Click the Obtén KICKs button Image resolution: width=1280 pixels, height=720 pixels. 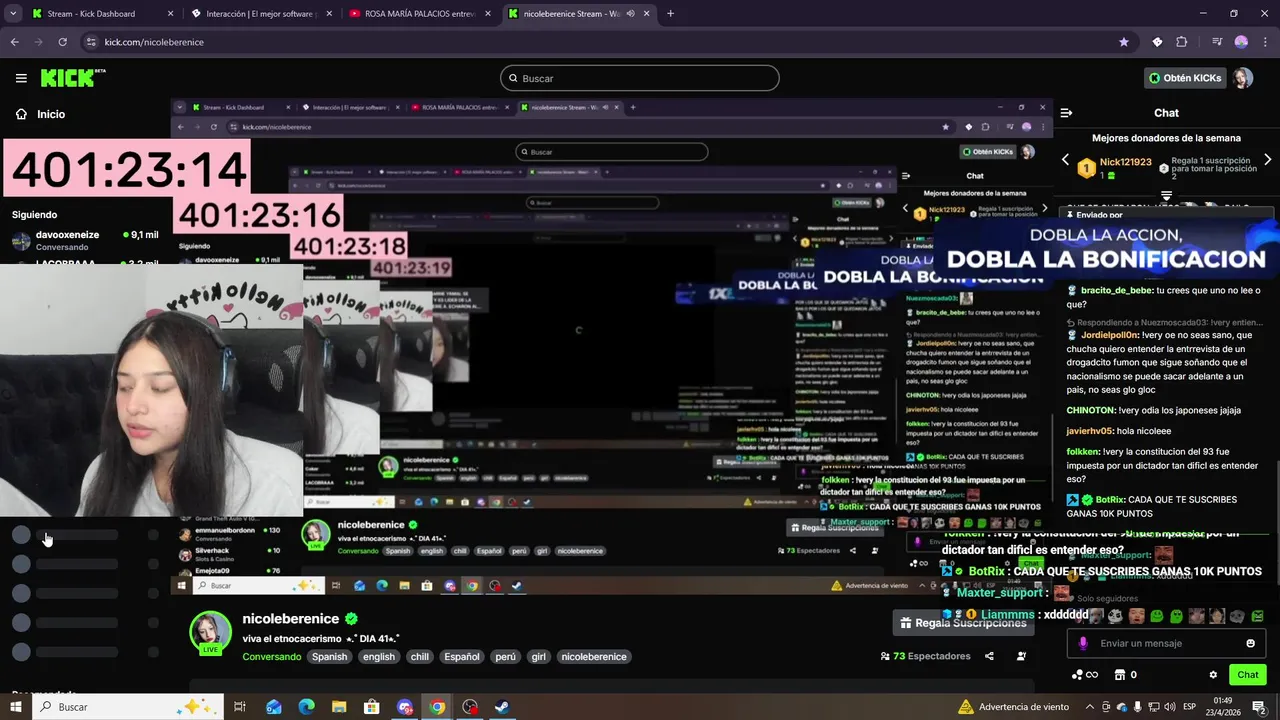(x=1185, y=78)
